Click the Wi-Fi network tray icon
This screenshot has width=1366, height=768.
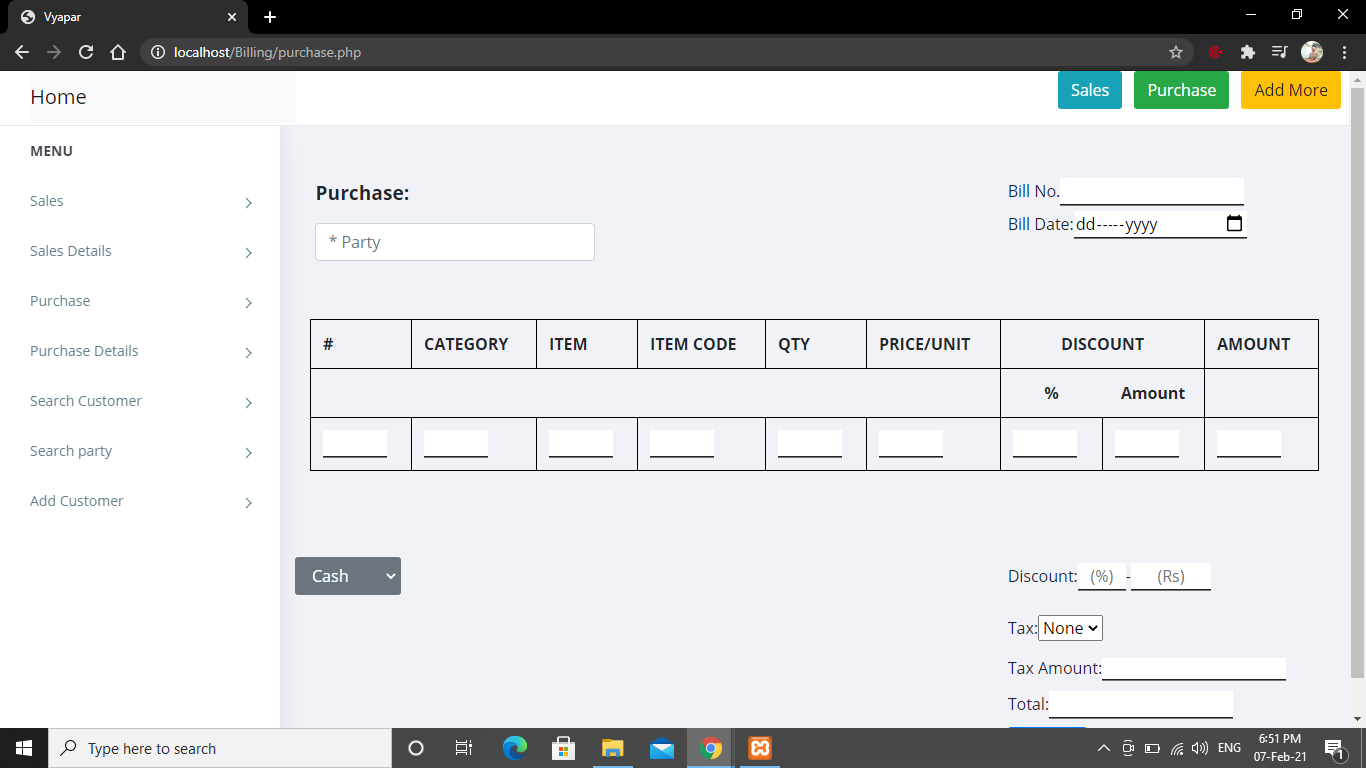(1177, 748)
